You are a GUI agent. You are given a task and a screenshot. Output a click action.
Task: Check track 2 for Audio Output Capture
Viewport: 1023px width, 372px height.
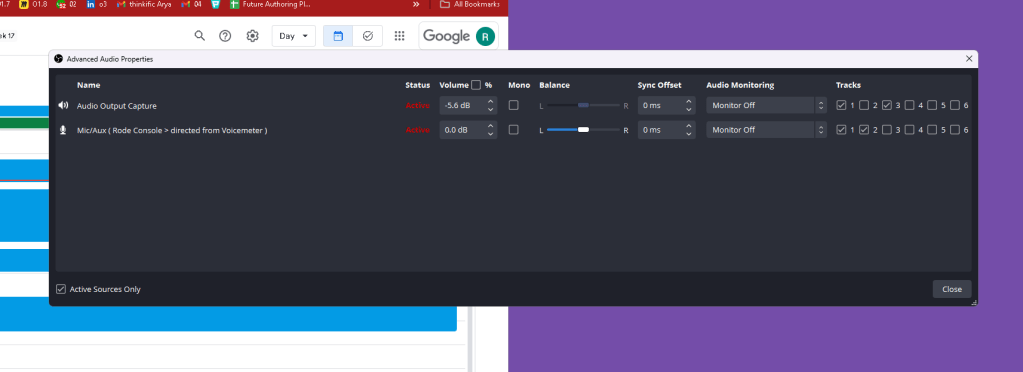point(864,105)
